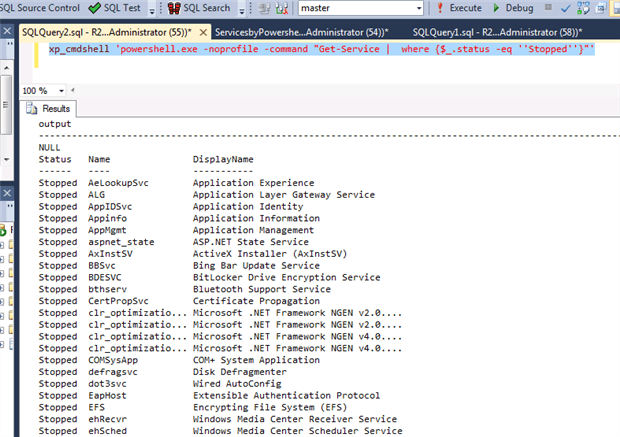Click the AppIDSvc service name
The width and height of the screenshot is (620, 437).
pyautogui.click(x=110, y=207)
